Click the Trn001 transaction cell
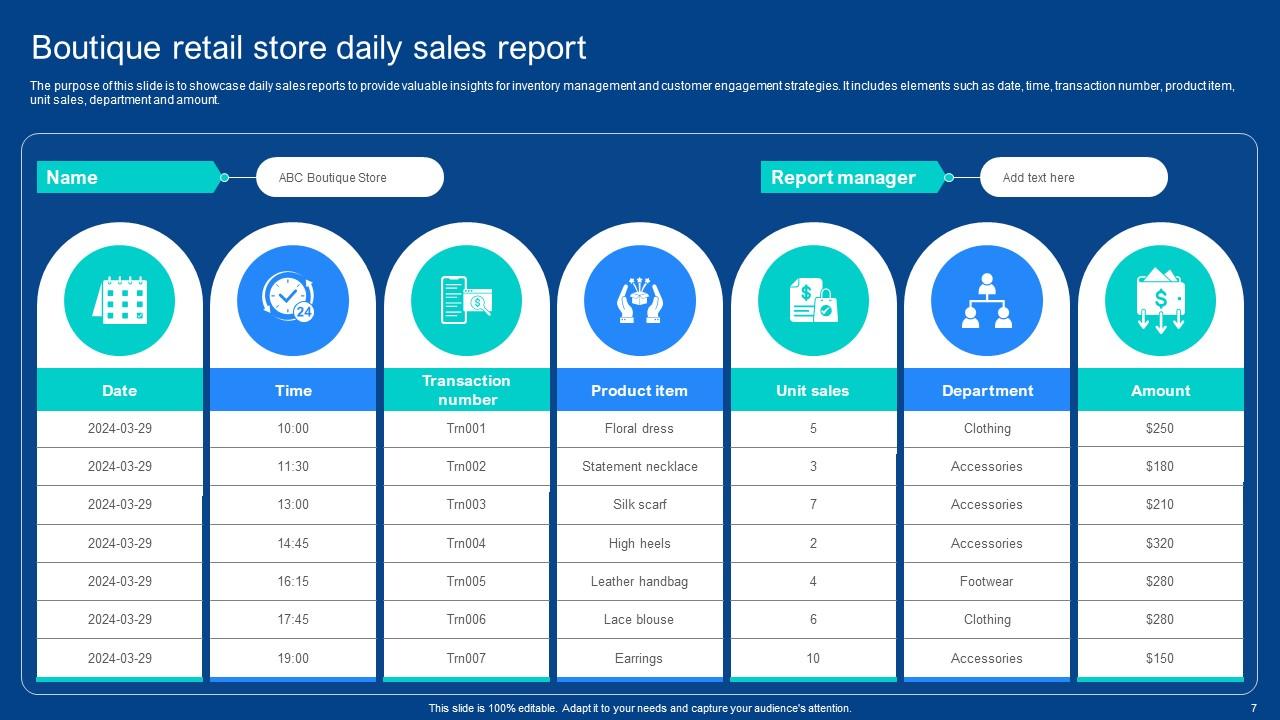 (x=467, y=428)
